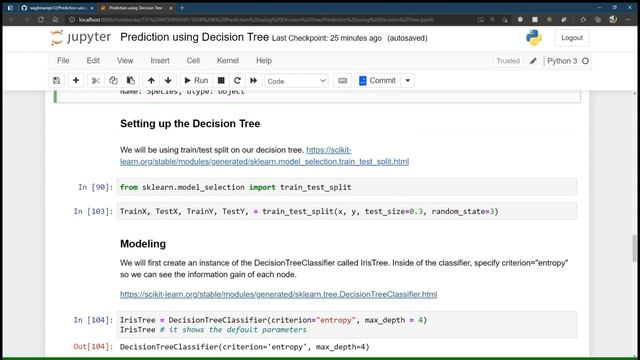Screen dimensions: 640x360
Task: Click the Last Checkpoint 25 minutes ago text
Action: [327, 38]
